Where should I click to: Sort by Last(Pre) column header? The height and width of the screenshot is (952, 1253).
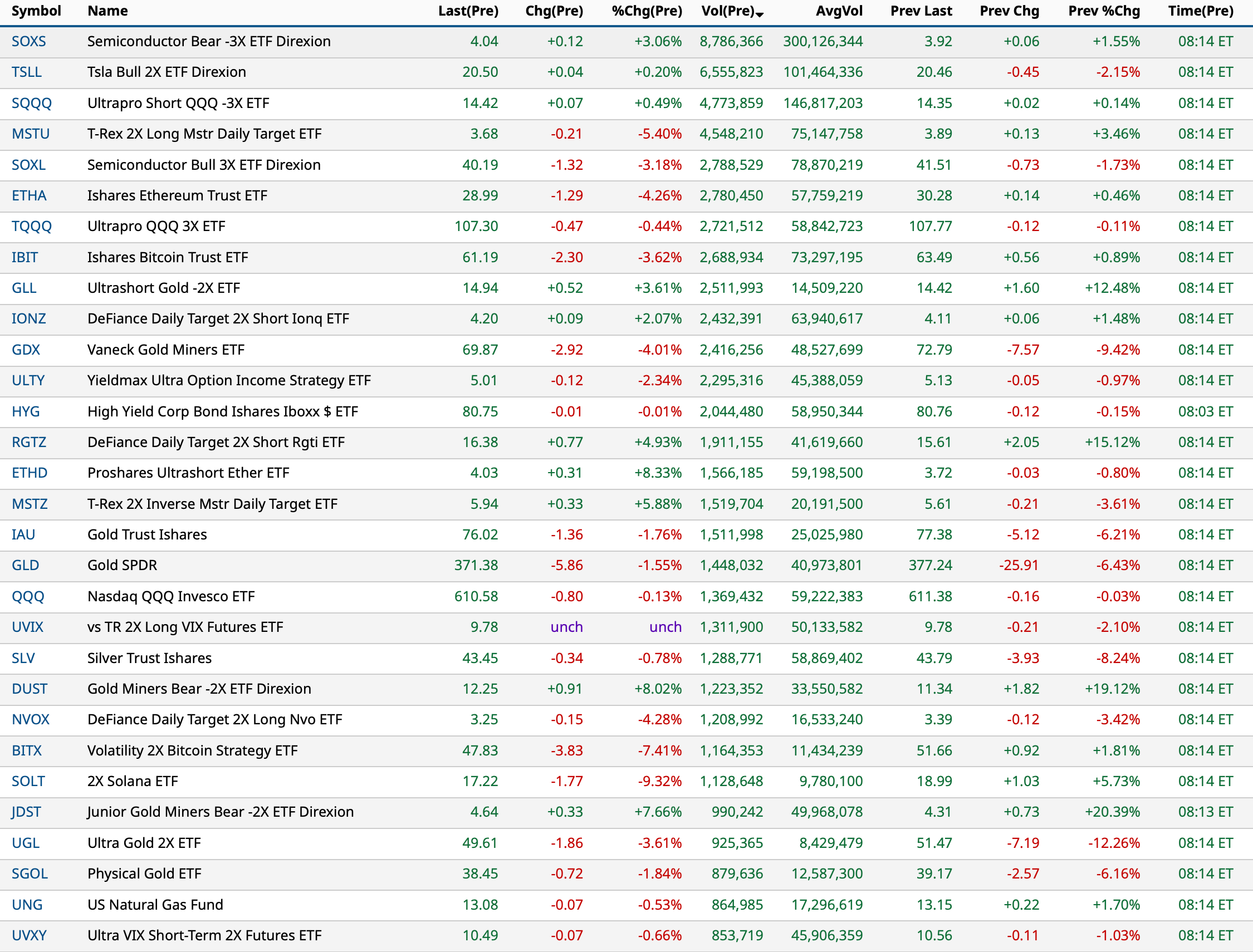468,11
